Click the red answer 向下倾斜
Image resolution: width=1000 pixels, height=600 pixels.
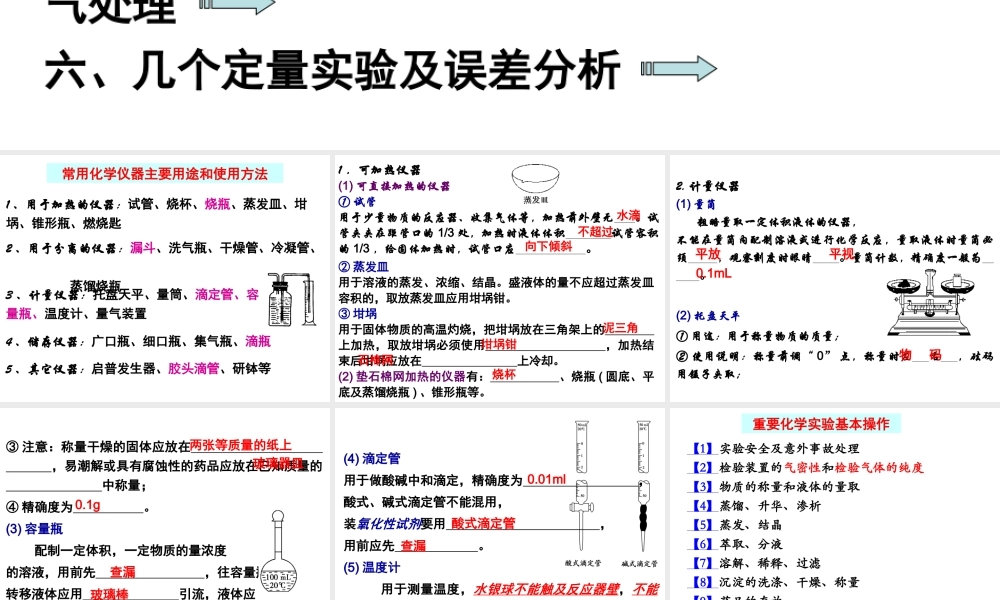coord(548,246)
